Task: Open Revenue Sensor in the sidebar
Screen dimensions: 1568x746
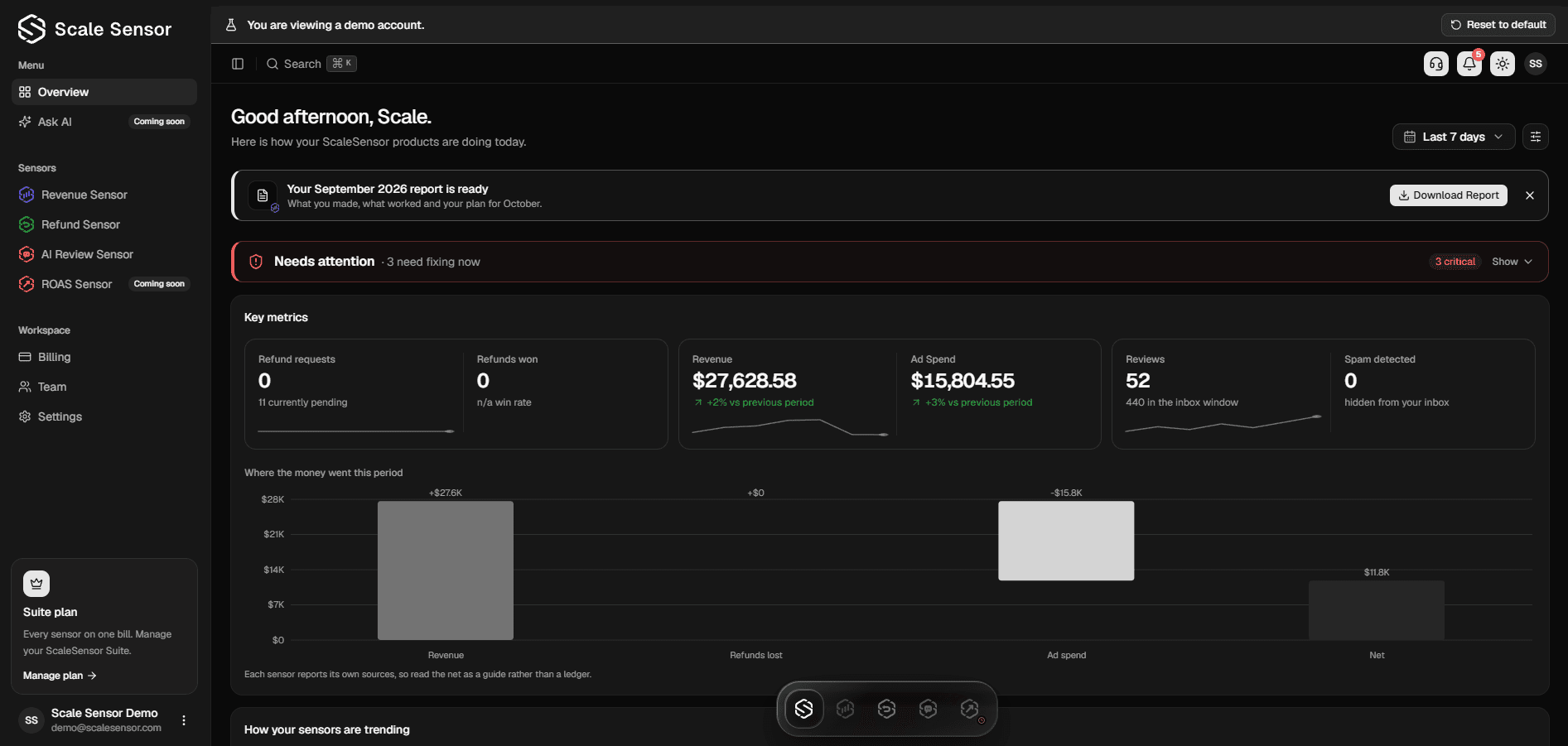Action: (x=104, y=195)
